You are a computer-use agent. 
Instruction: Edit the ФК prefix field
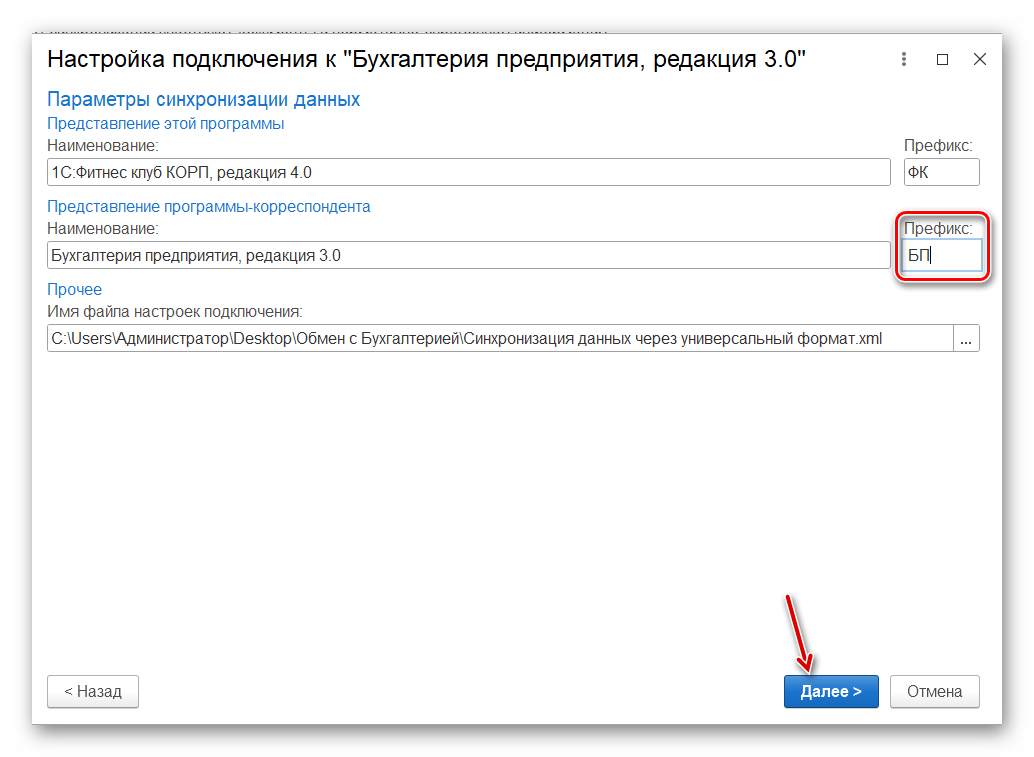tap(941, 172)
